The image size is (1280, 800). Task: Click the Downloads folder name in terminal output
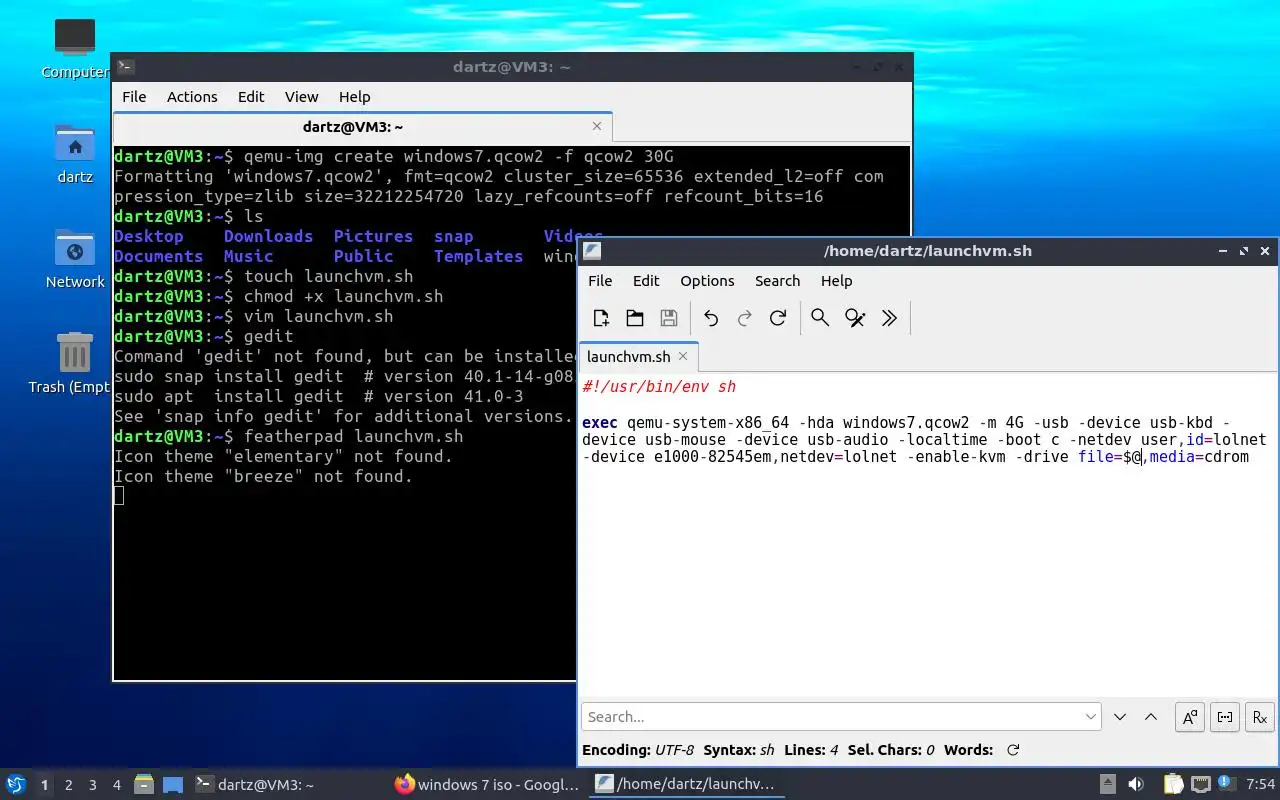(x=268, y=237)
